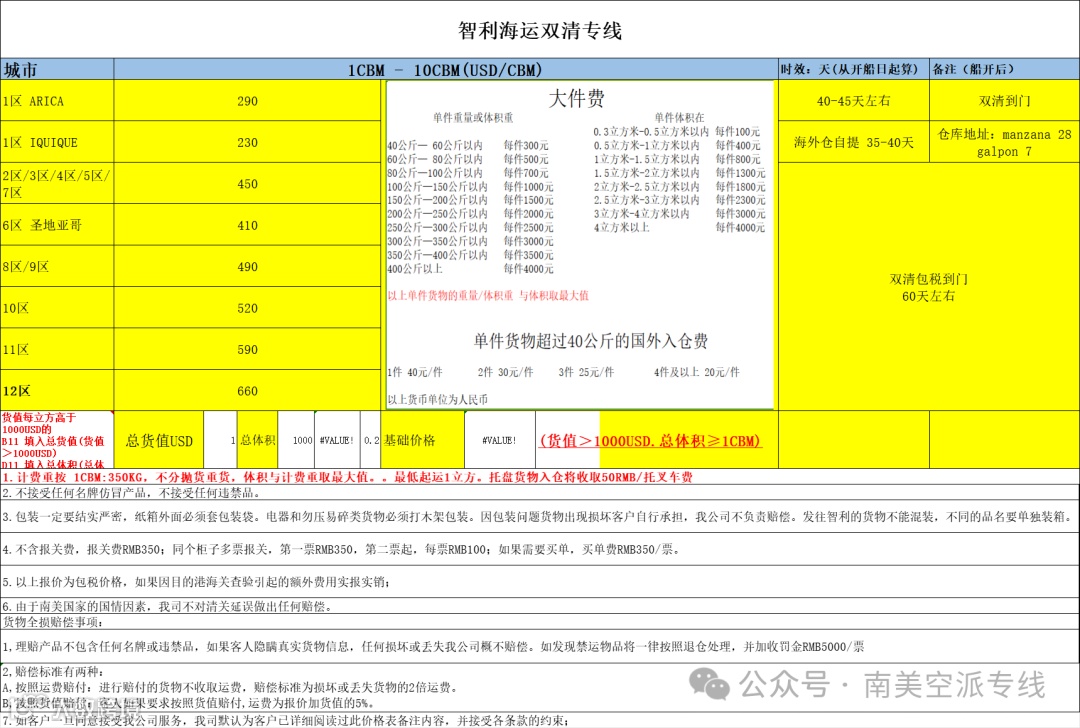Click the input cell containing 1000
The height and width of the screenshot is (728, 1080).
(x=296, y=440)
